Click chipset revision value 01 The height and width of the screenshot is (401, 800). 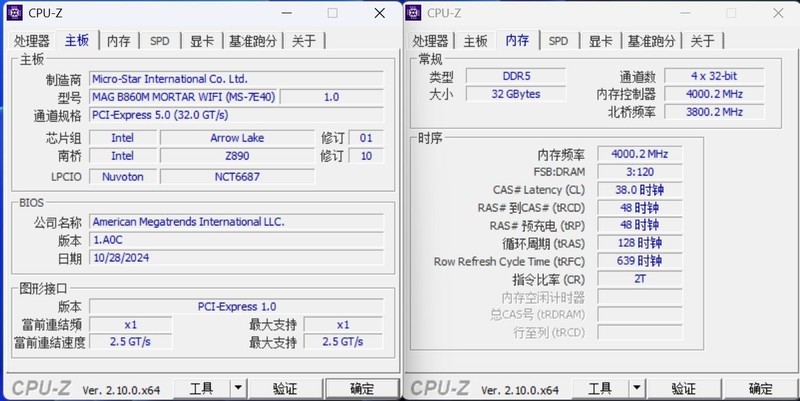coord(366,138)
